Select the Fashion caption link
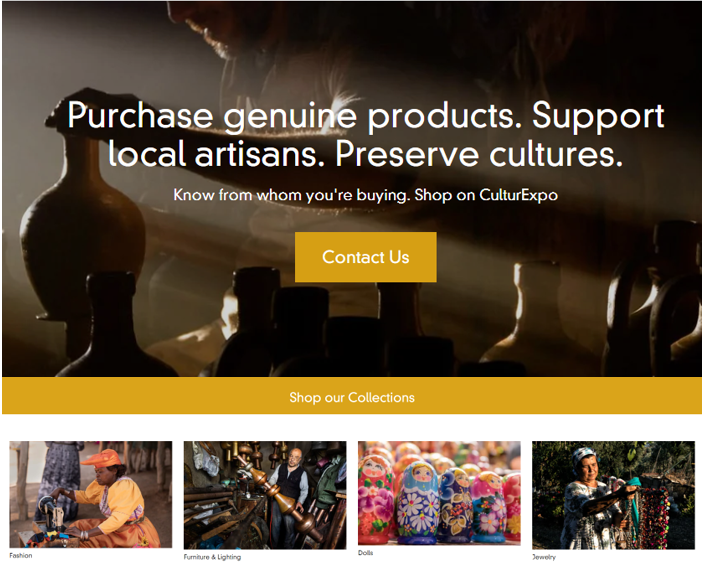The width and height of the screenshot is (704, 582). click(x=21, y=556)
